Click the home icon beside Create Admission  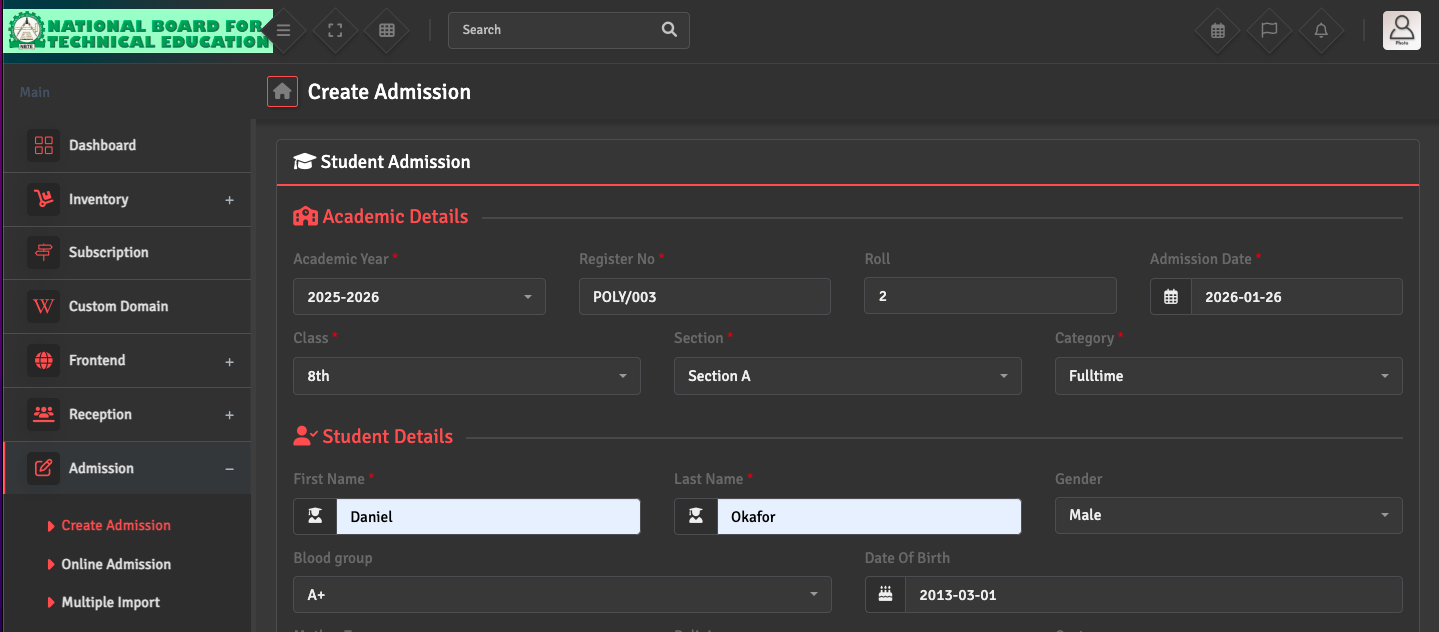coord(282,92)
